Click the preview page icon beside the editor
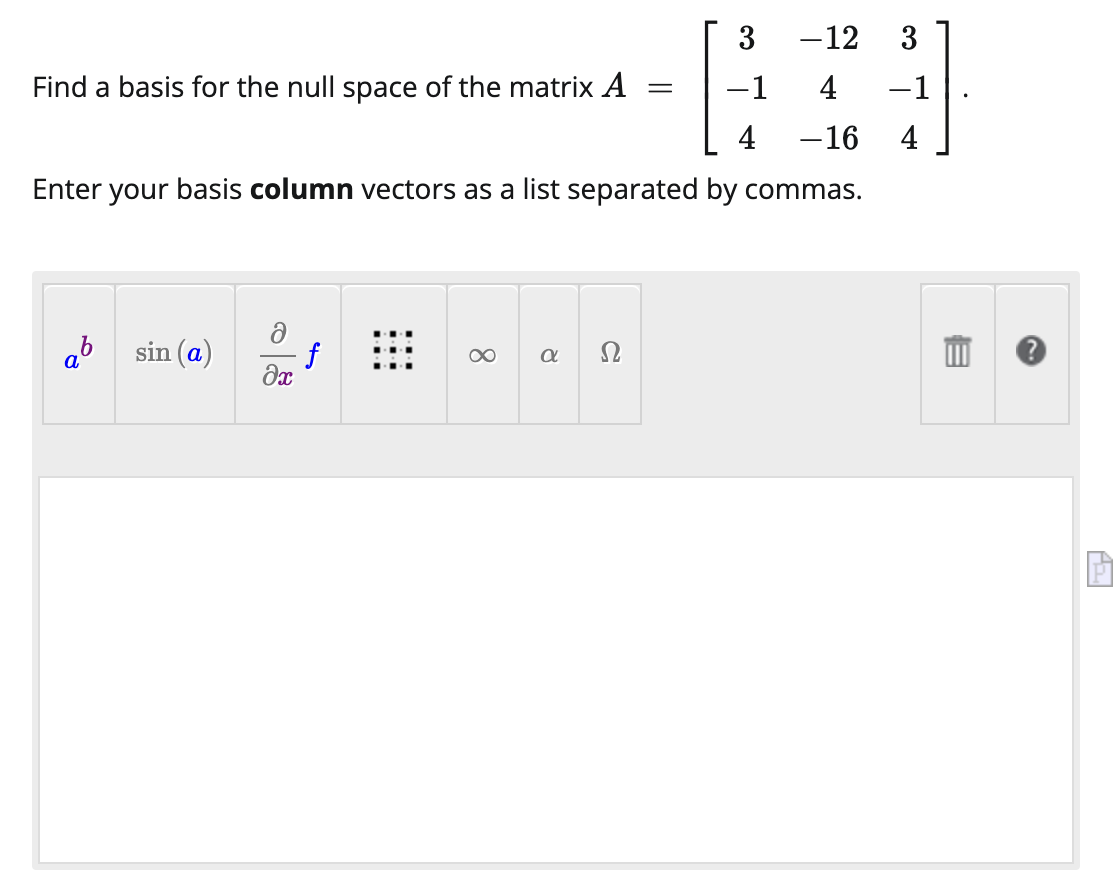This screenshot has height=892, width=1116. point(1098,568)
